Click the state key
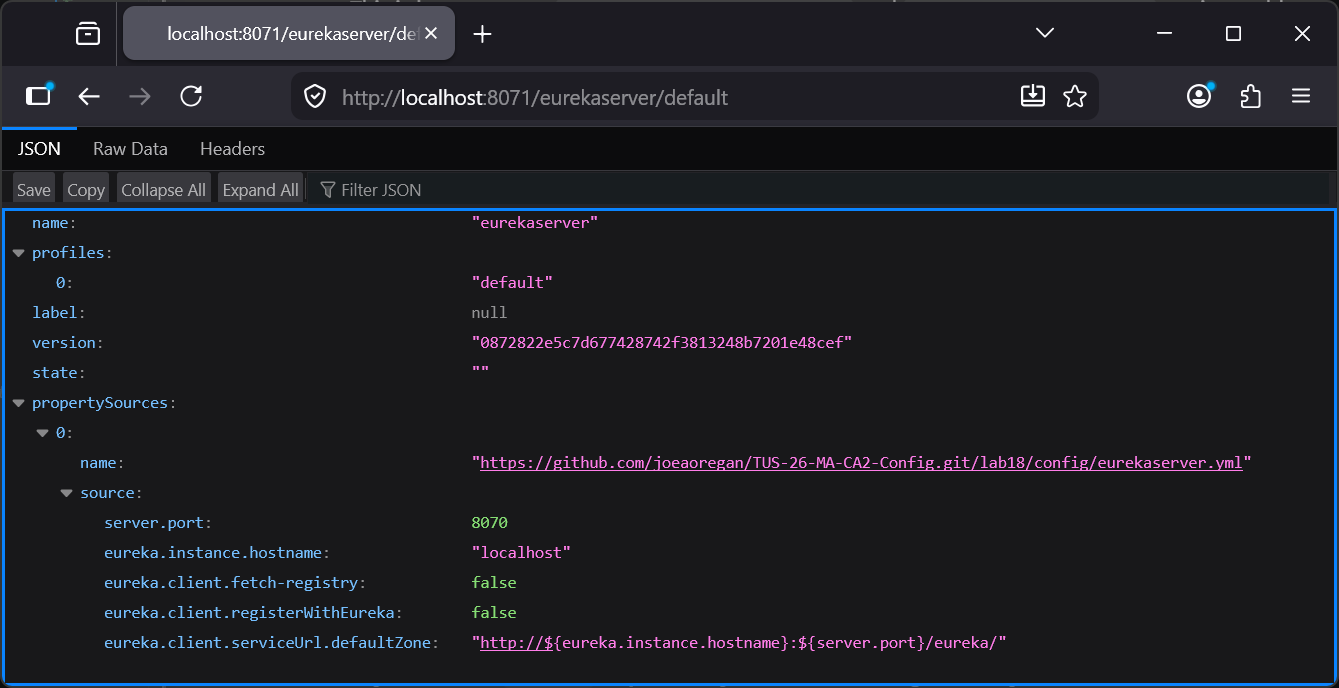 tap(58, 373)
